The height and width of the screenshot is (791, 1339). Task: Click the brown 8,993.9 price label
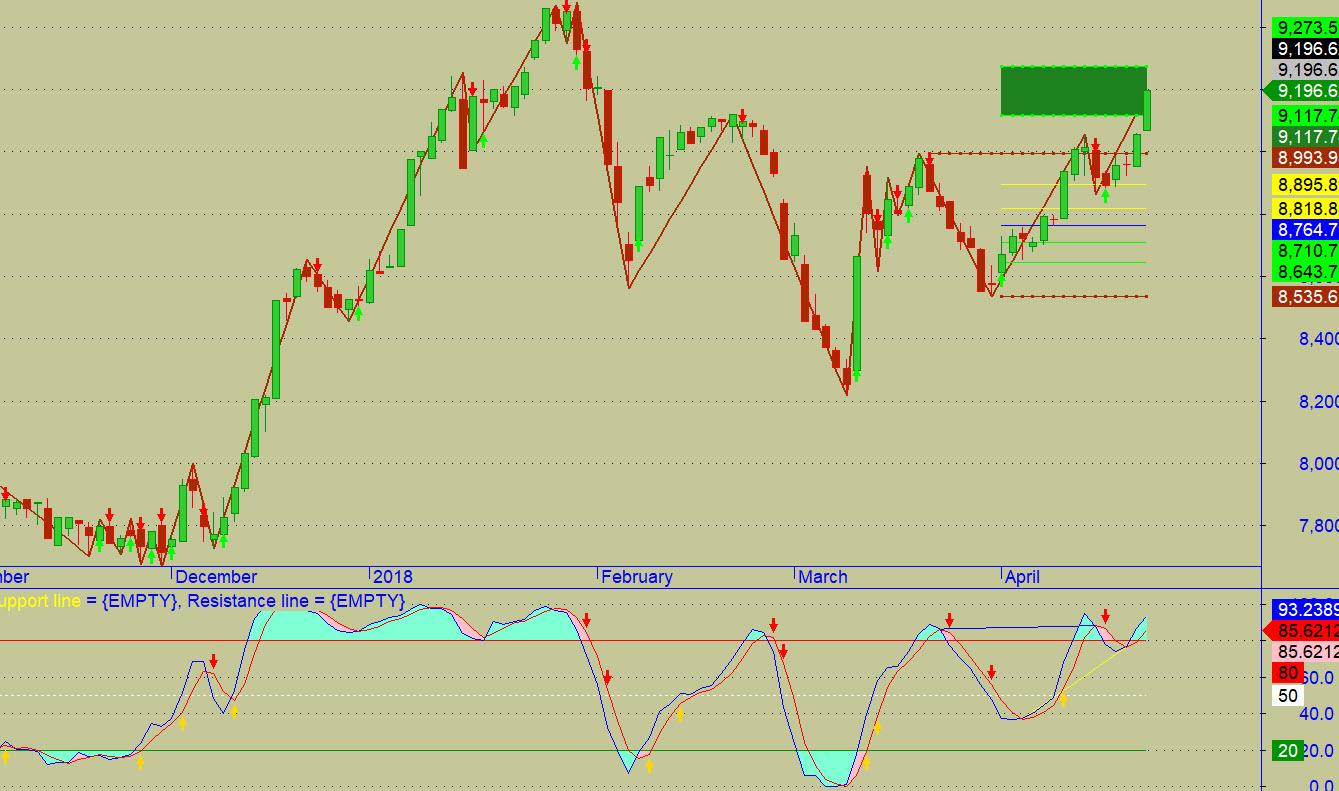point(1305,158)
